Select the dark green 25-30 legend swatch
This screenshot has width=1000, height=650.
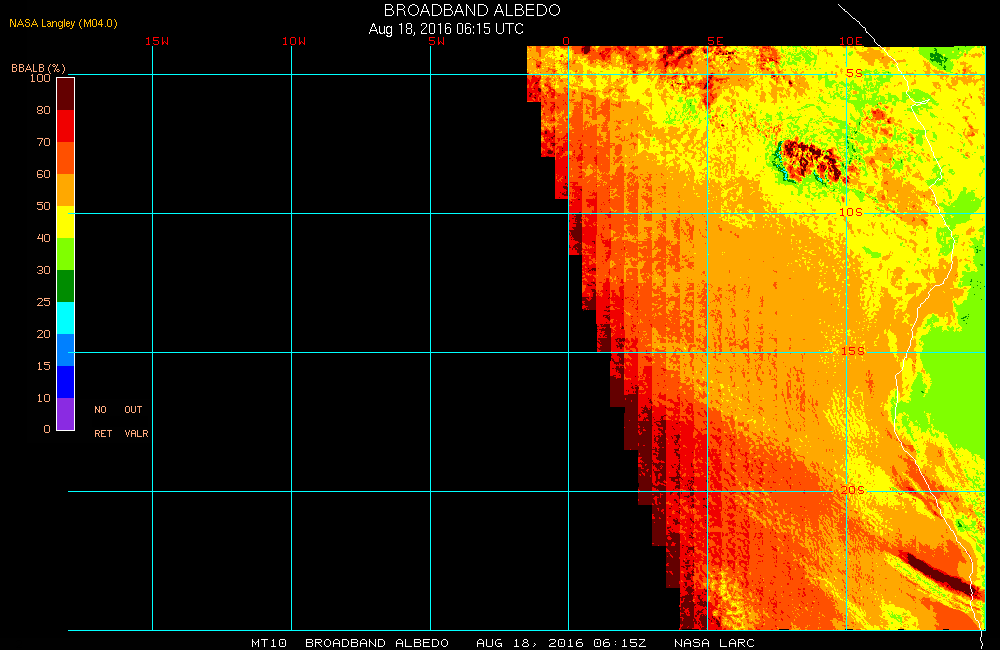66,286
